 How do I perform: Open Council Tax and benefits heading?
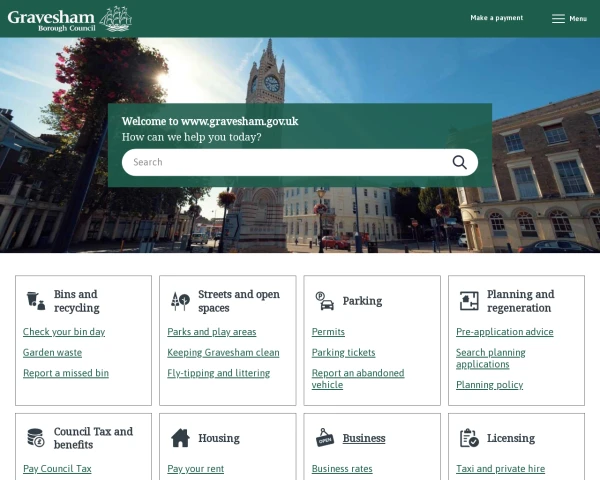click(x=93, y=438)
